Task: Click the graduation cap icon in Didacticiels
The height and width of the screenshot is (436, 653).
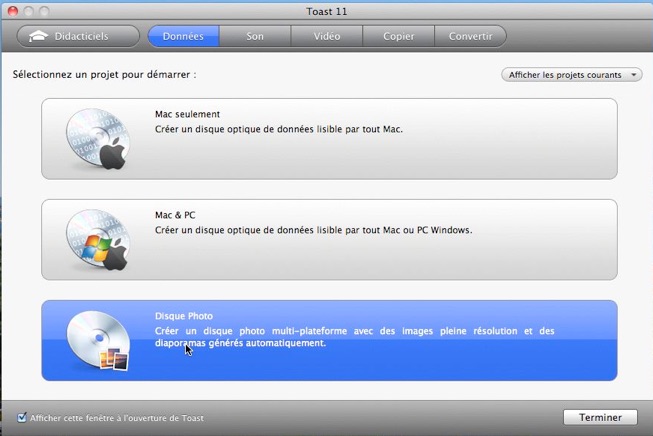Action: pyautogui.click(x=38, y=36)
